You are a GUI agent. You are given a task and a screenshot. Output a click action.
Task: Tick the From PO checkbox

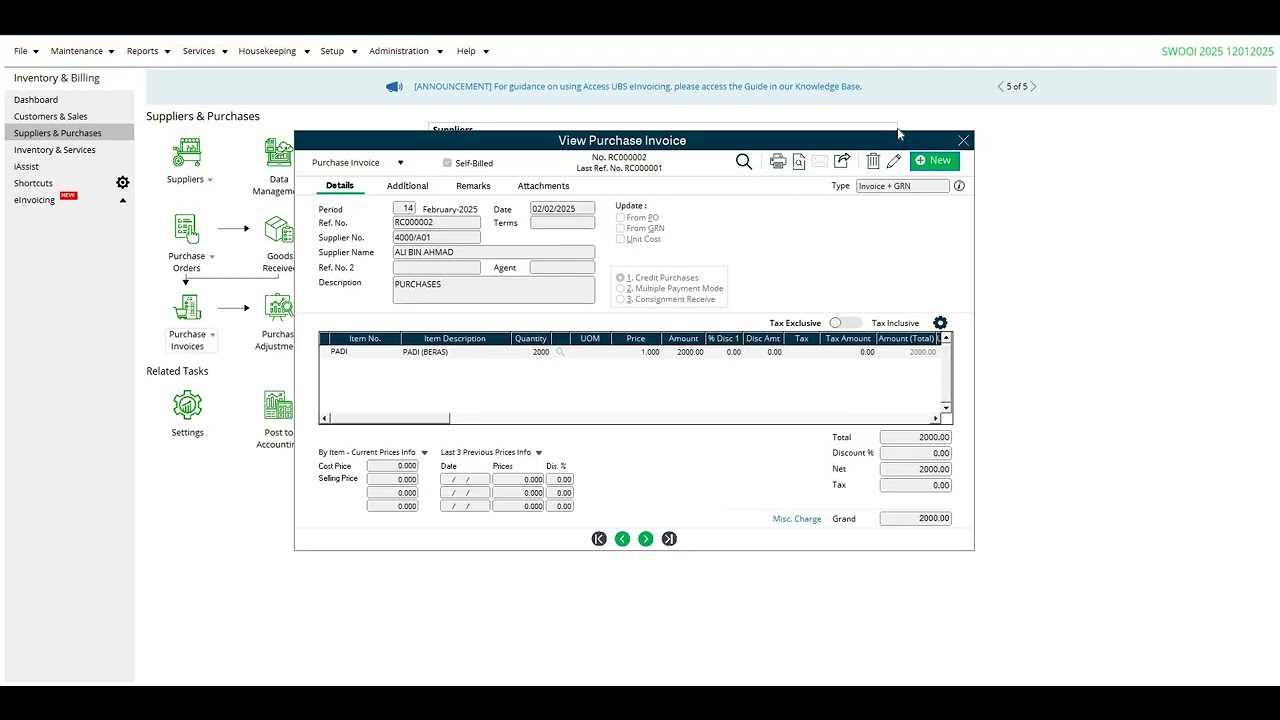[x=620, y=218]
